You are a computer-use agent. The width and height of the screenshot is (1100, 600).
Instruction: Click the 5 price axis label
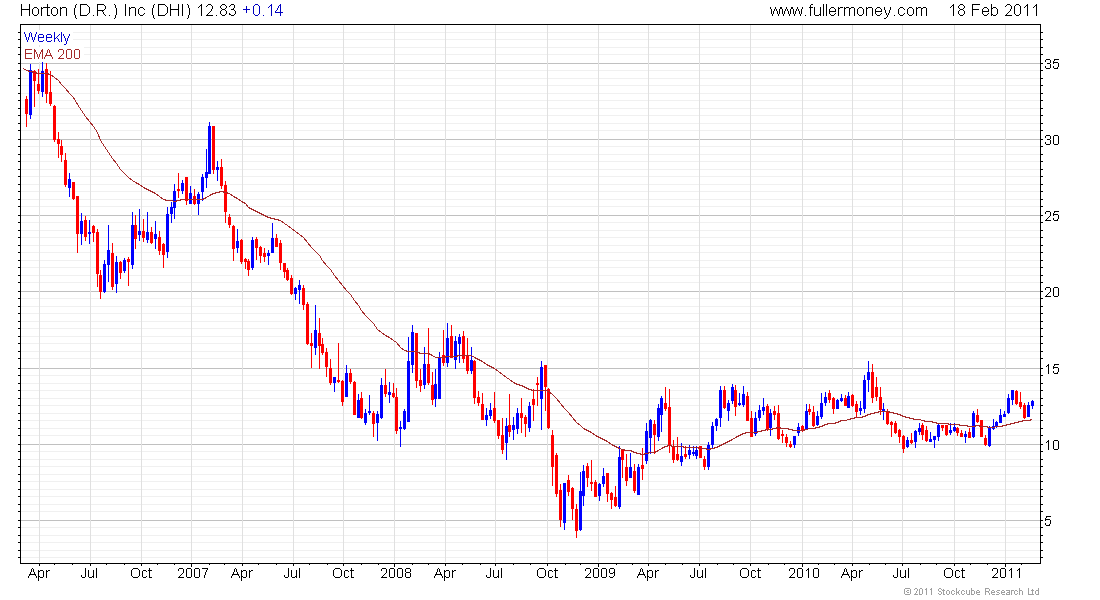point(1050,521)
